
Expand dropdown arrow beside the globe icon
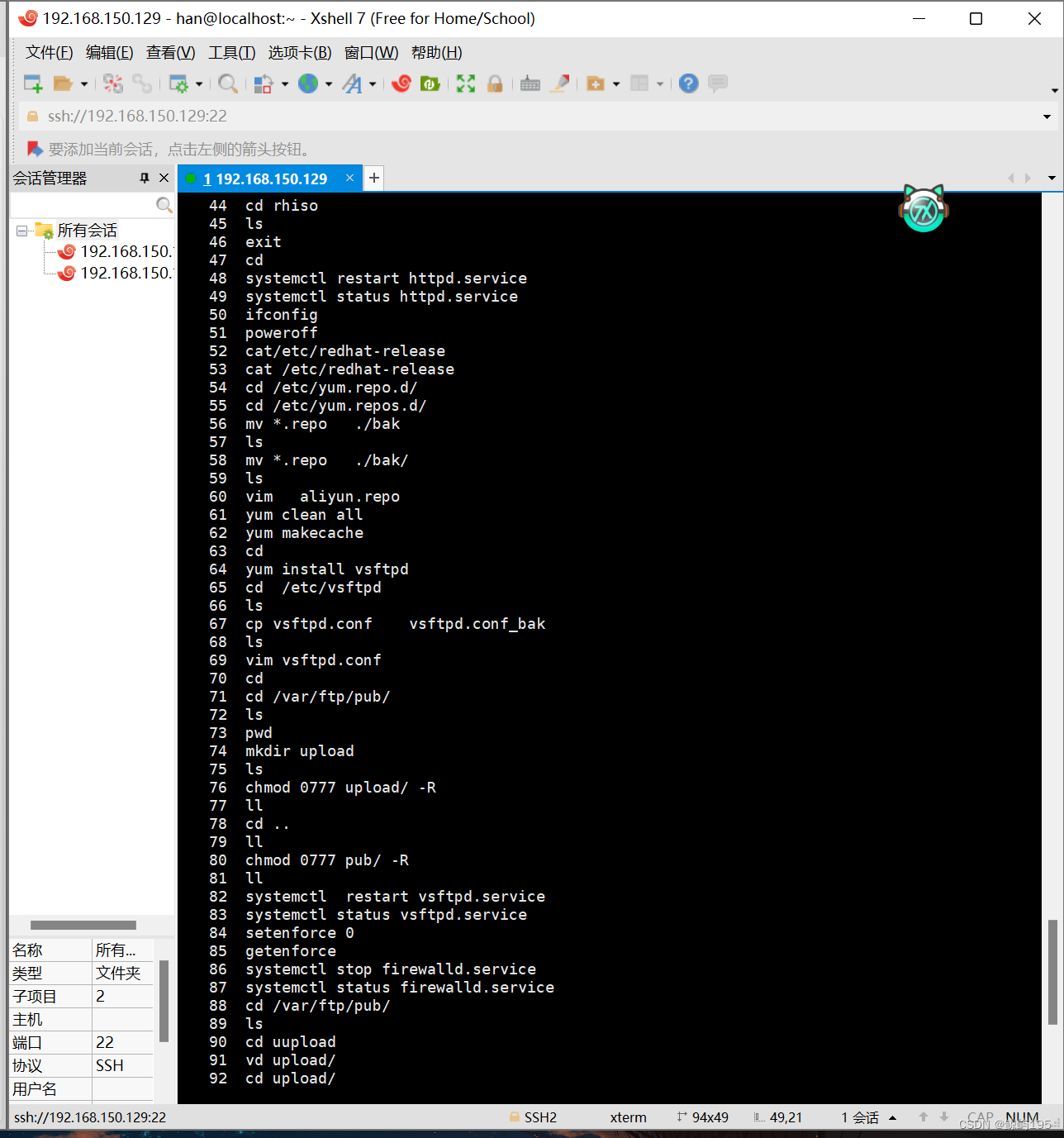[329, 84]
